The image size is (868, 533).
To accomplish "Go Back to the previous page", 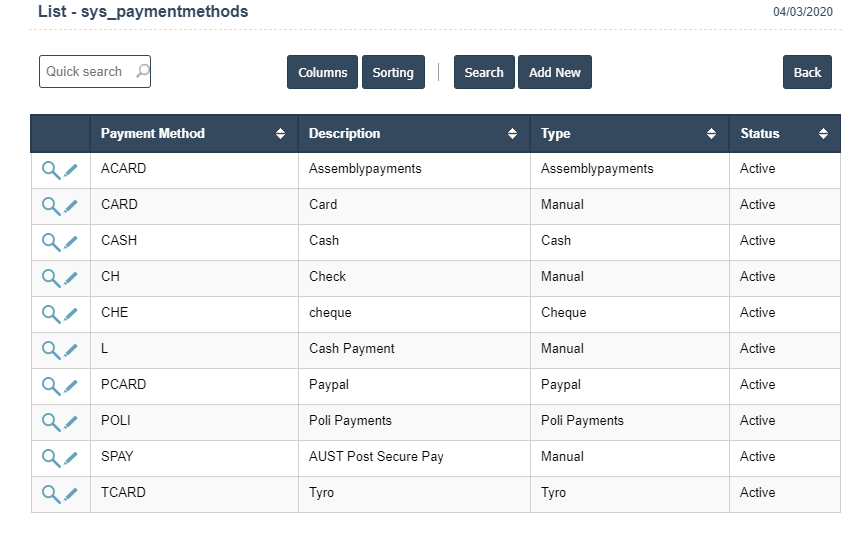I will point(807,72).
